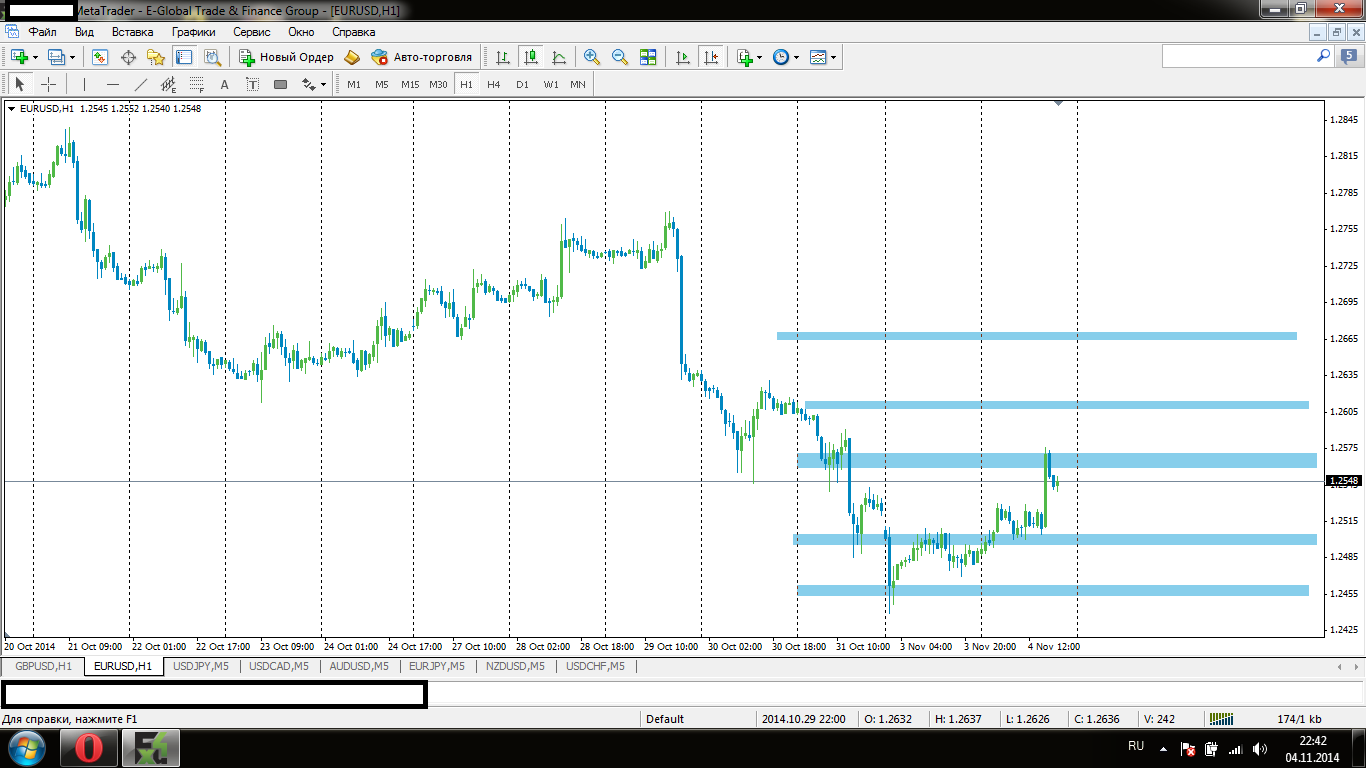The width and height of the screenshot is (1366, 768).
Task: Expand the profiles dropdown arrow
Action: tap(72, 58)
